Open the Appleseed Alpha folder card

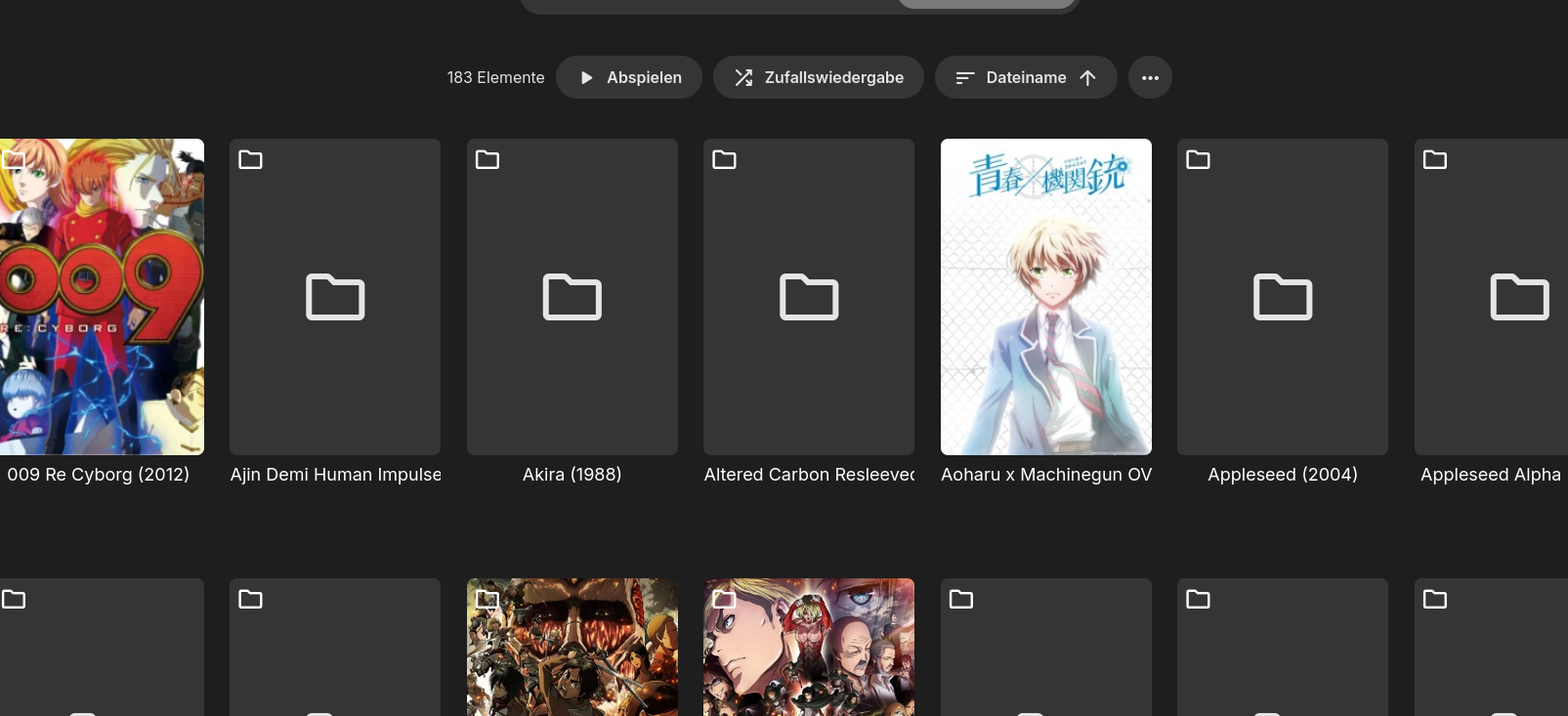[x=1491, y=297]
